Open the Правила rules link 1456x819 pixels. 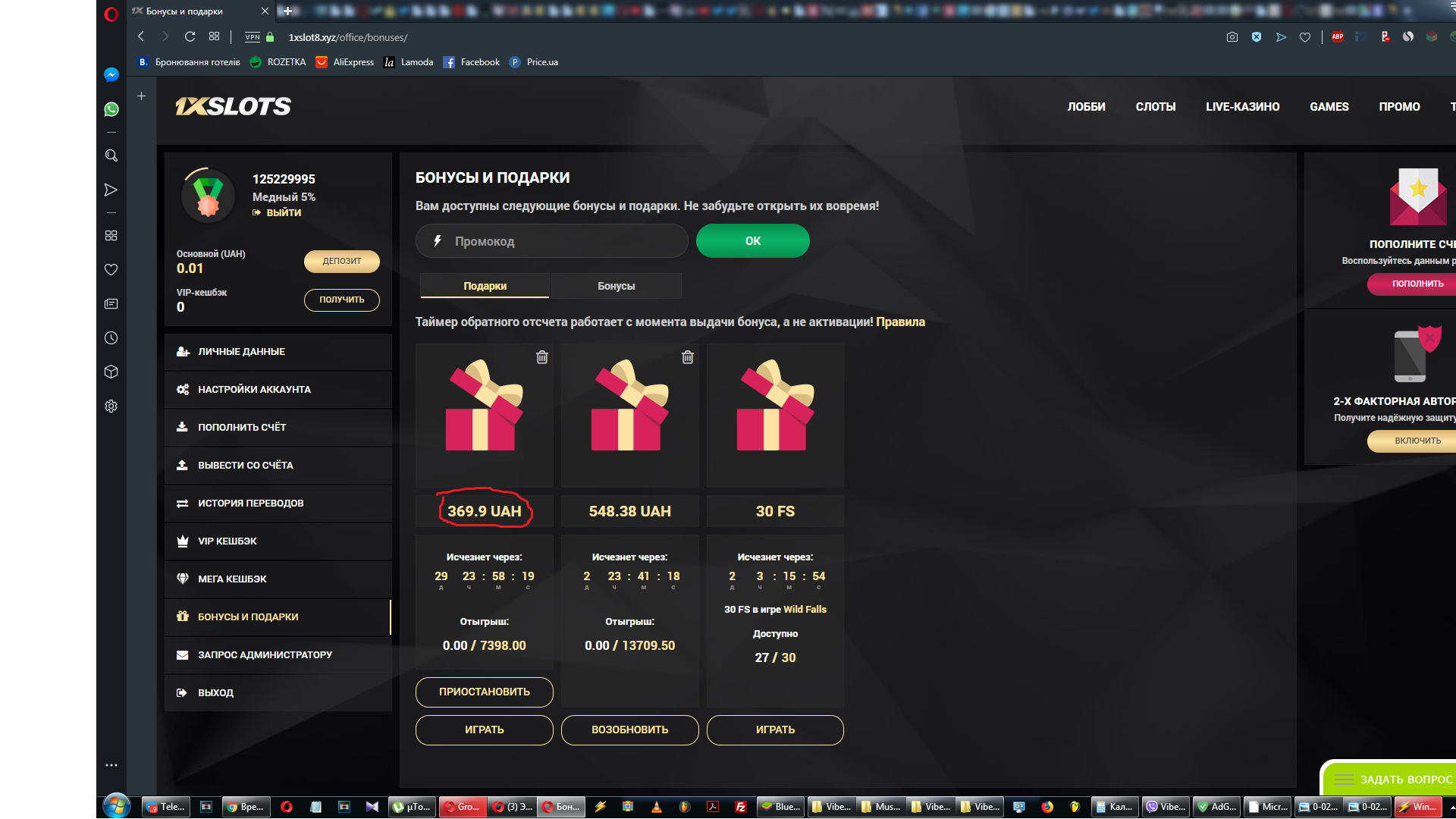[900, 322]
